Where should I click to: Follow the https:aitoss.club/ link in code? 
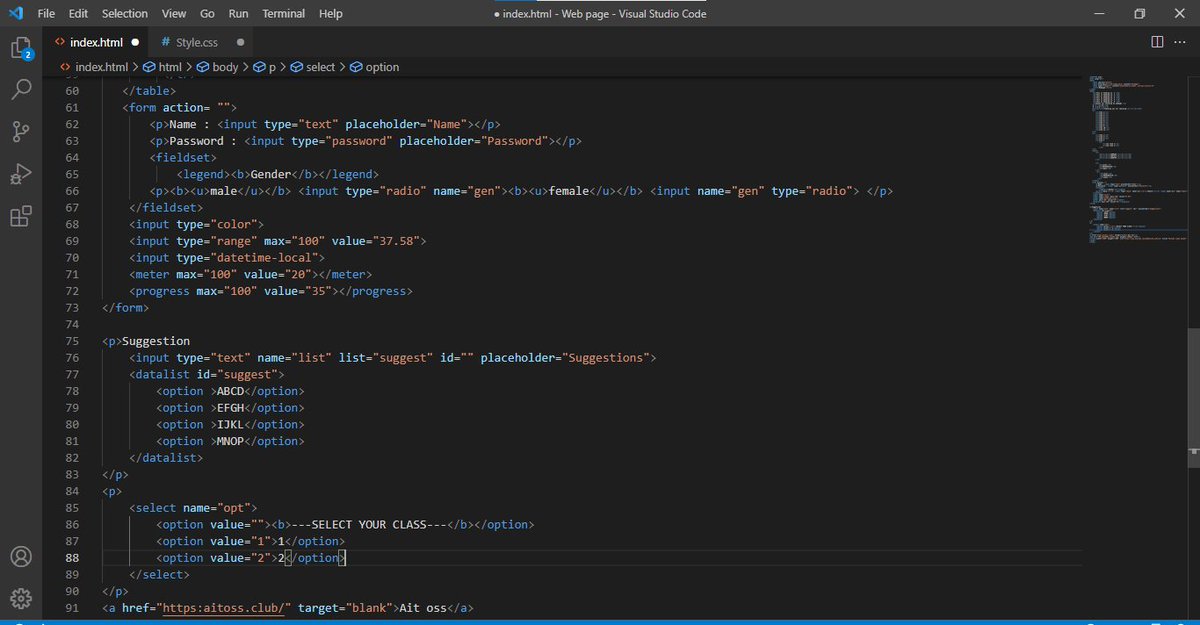click(x=225, y=608)
